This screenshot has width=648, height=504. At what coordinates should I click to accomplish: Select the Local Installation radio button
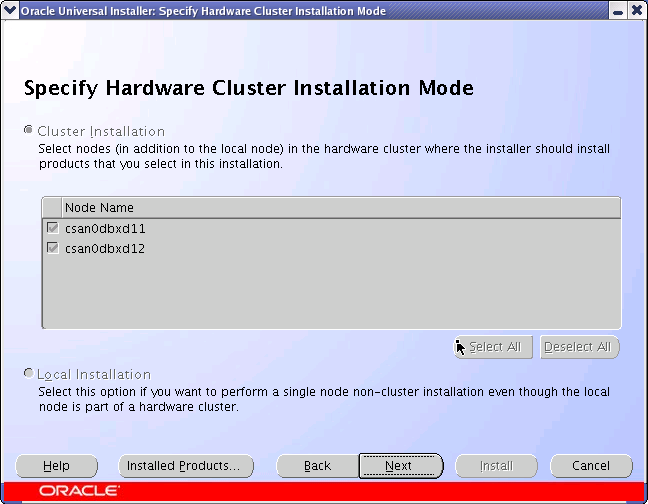coord(29,373)
